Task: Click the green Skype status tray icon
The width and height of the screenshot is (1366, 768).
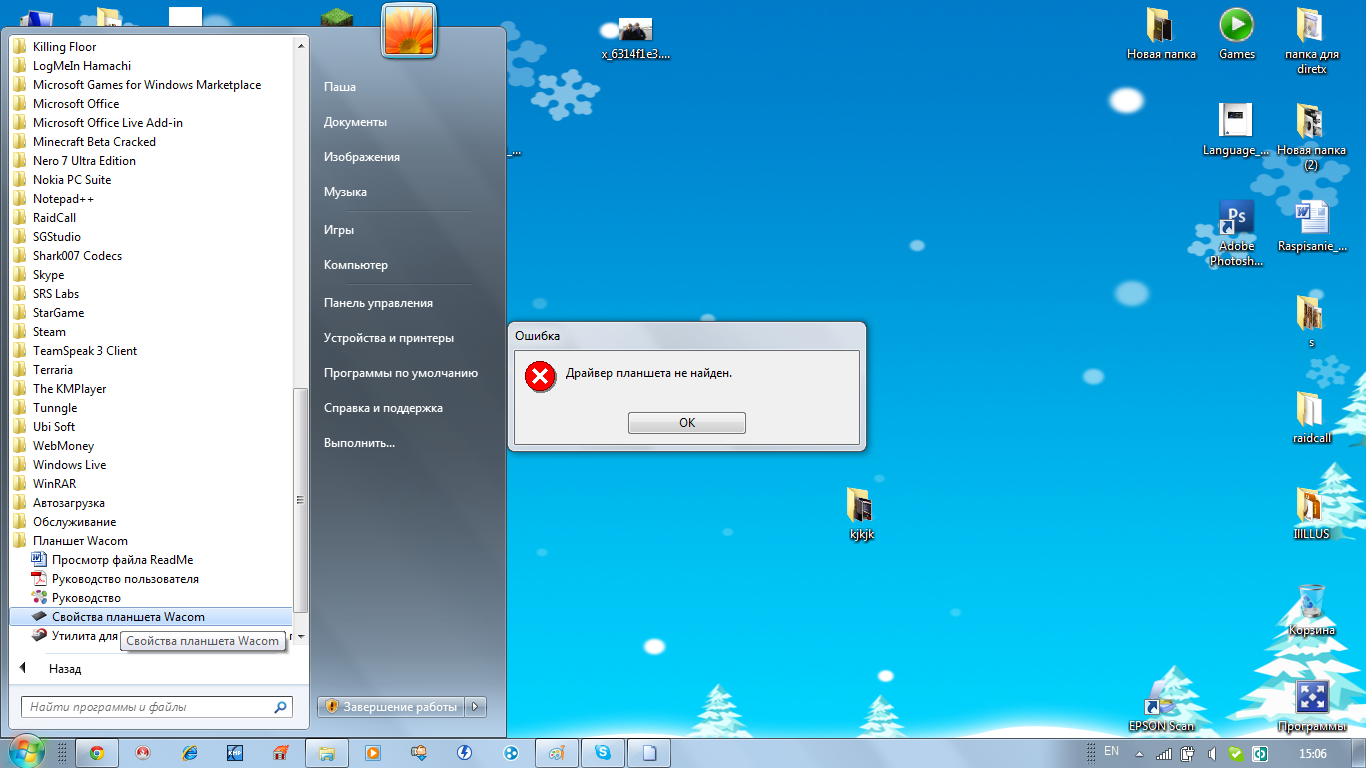Action: click(1237, 753)
